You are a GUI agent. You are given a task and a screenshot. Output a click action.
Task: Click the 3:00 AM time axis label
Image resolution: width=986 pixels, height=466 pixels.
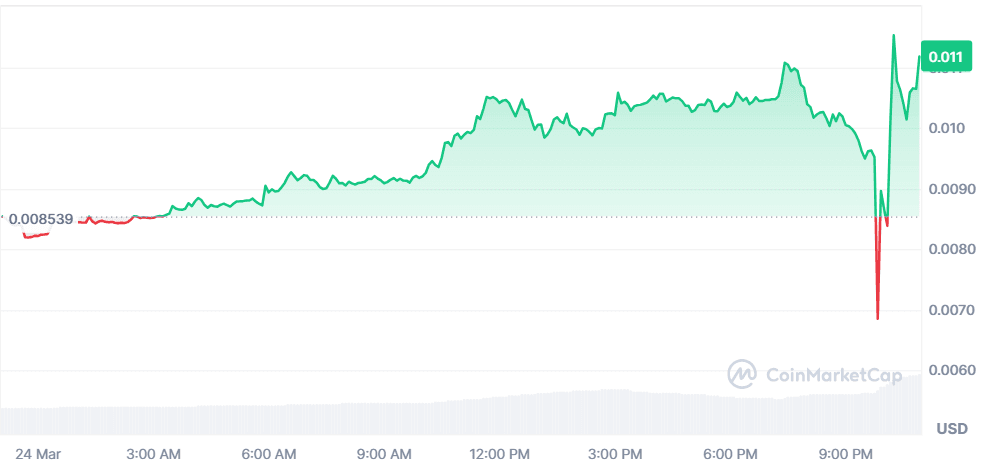click(x=155, y=455)
